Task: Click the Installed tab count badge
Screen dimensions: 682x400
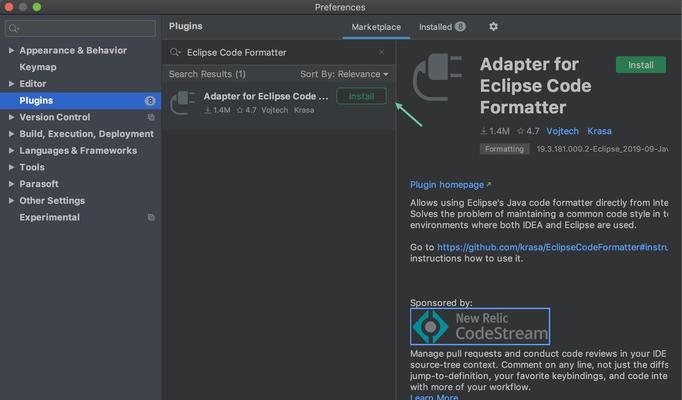Action: 460,27
